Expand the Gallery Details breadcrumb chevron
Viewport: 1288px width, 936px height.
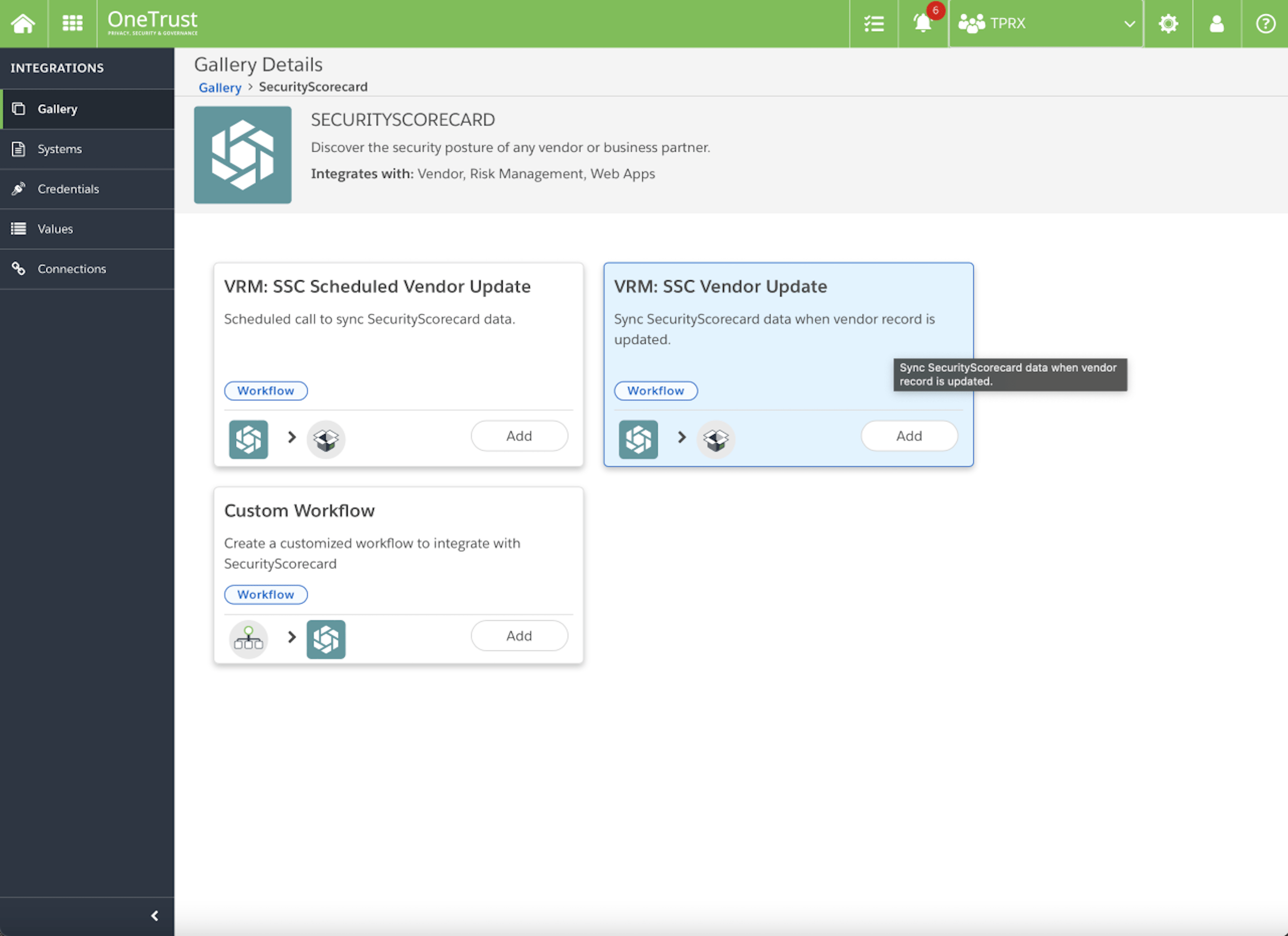tap(250, 87)
